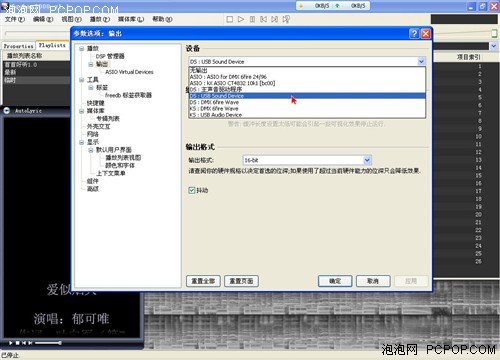Open the 视图 menu

point(71,19)
